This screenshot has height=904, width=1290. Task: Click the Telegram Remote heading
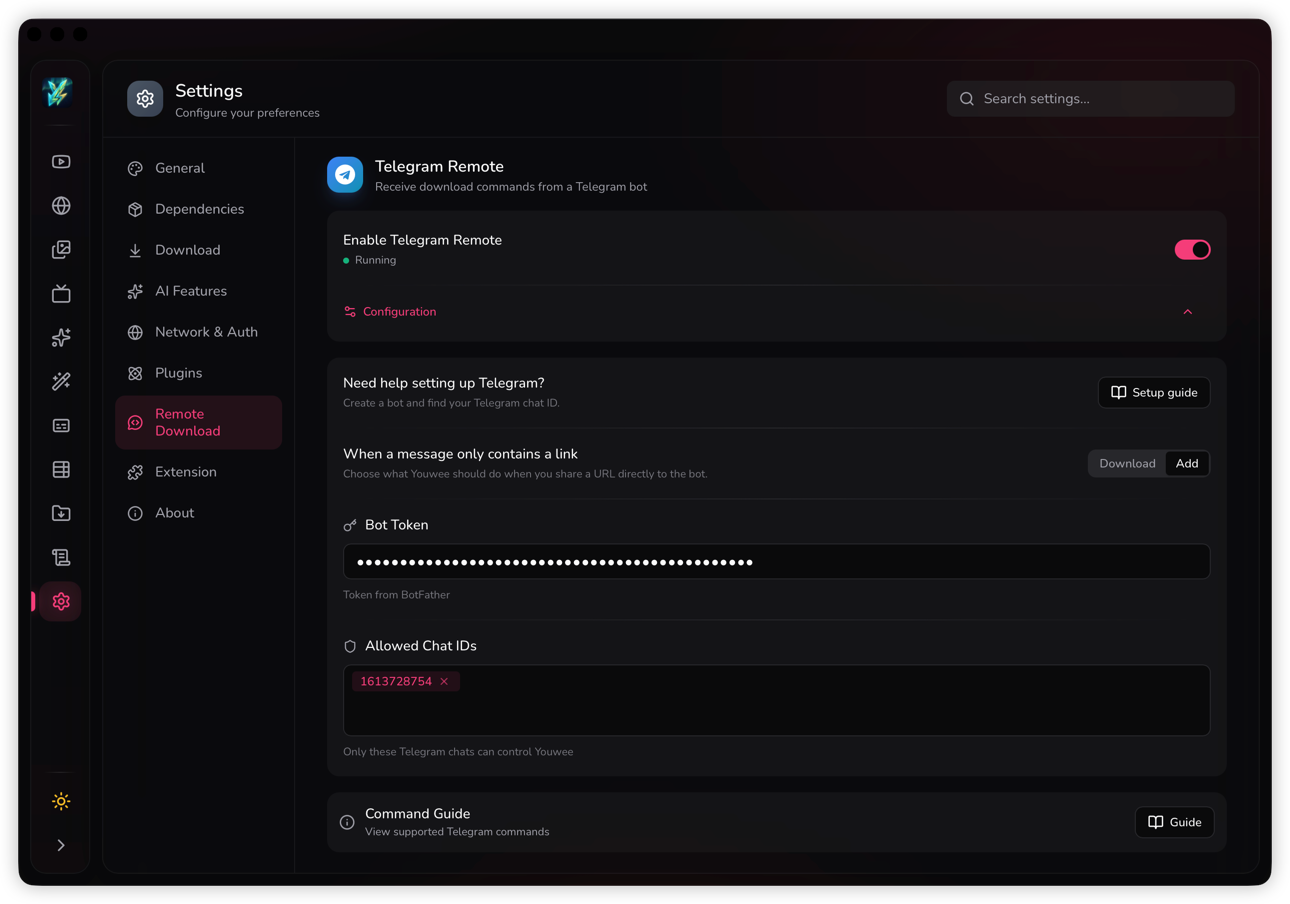pos(439,166)
